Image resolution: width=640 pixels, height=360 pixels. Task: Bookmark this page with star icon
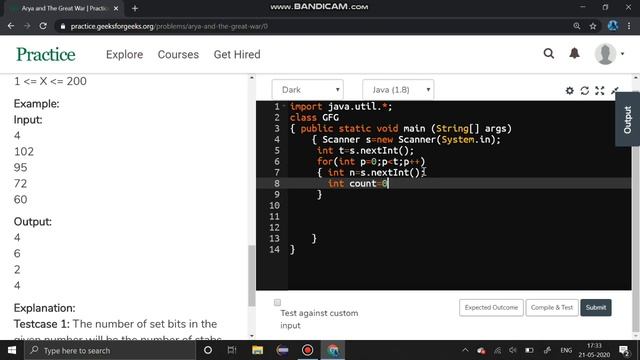pos(593,26)
